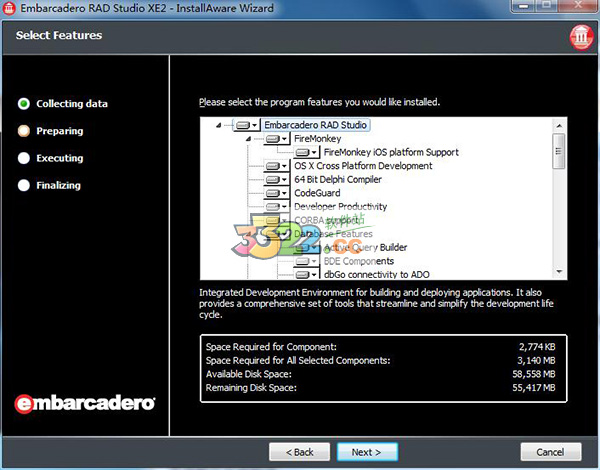Select the BDE Components item
This screenshot has height=470, width=600.
pyautogui.click(x=359, y=261)
